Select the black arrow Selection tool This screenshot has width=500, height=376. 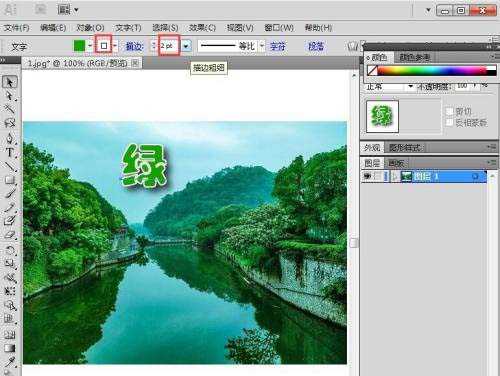(10, 82)
